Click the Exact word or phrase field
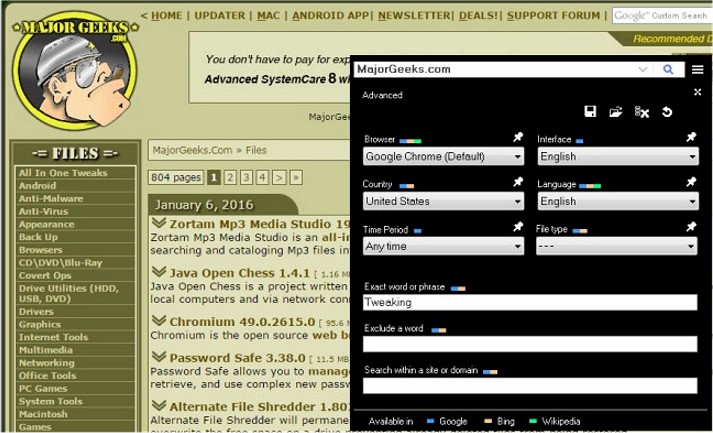Screen dimensions: 713x433 (530, 302)
